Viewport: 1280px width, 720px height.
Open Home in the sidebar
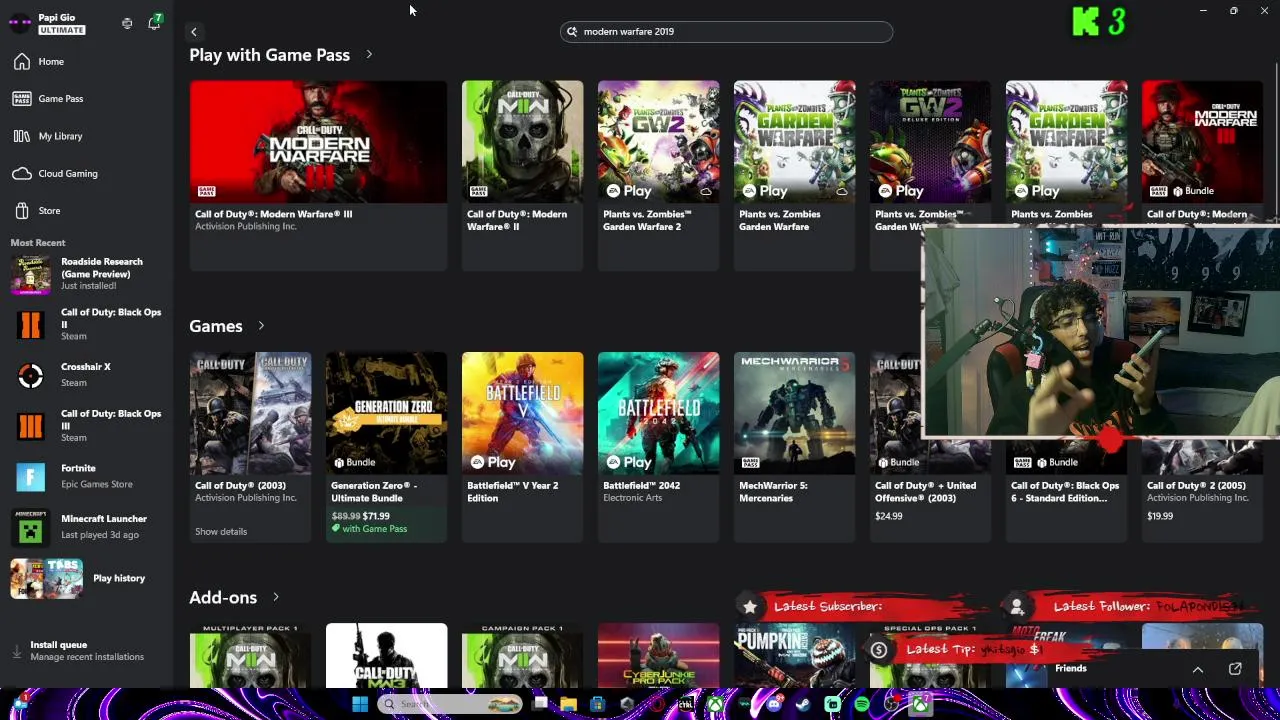(x=87, y=62)
